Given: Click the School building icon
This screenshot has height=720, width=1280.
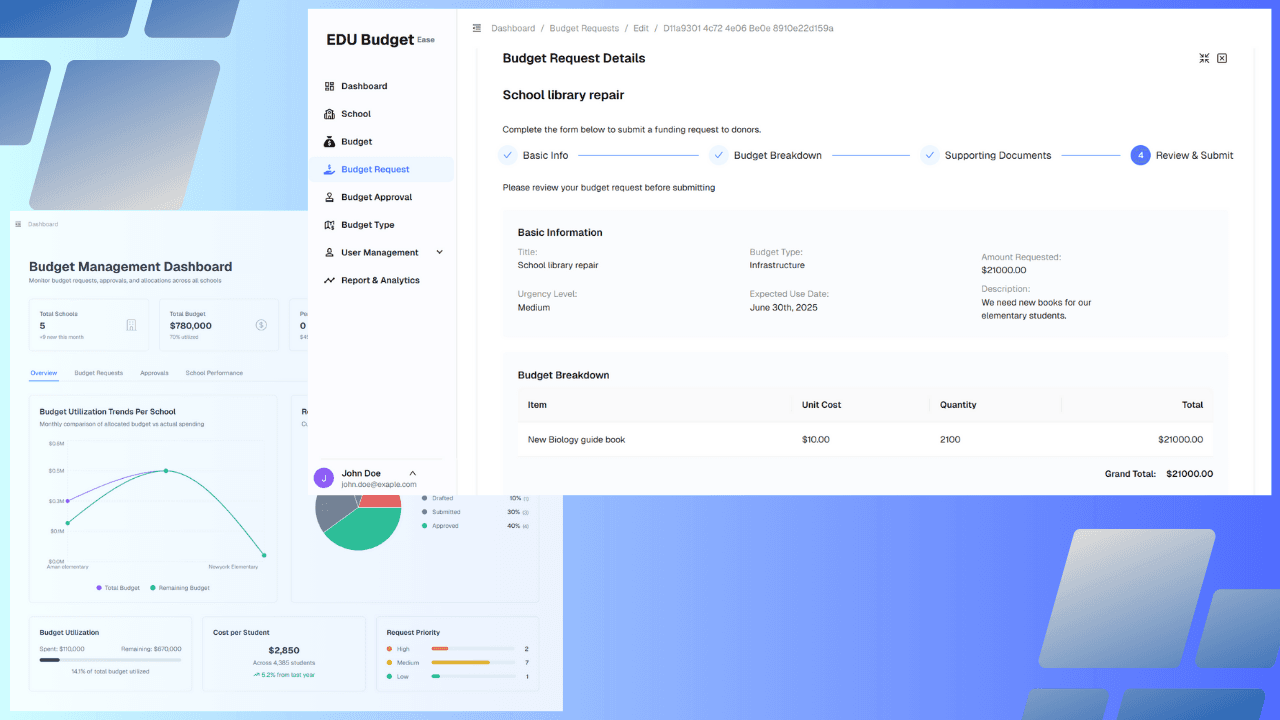Looking at the screenshot, I should point(329,114).
